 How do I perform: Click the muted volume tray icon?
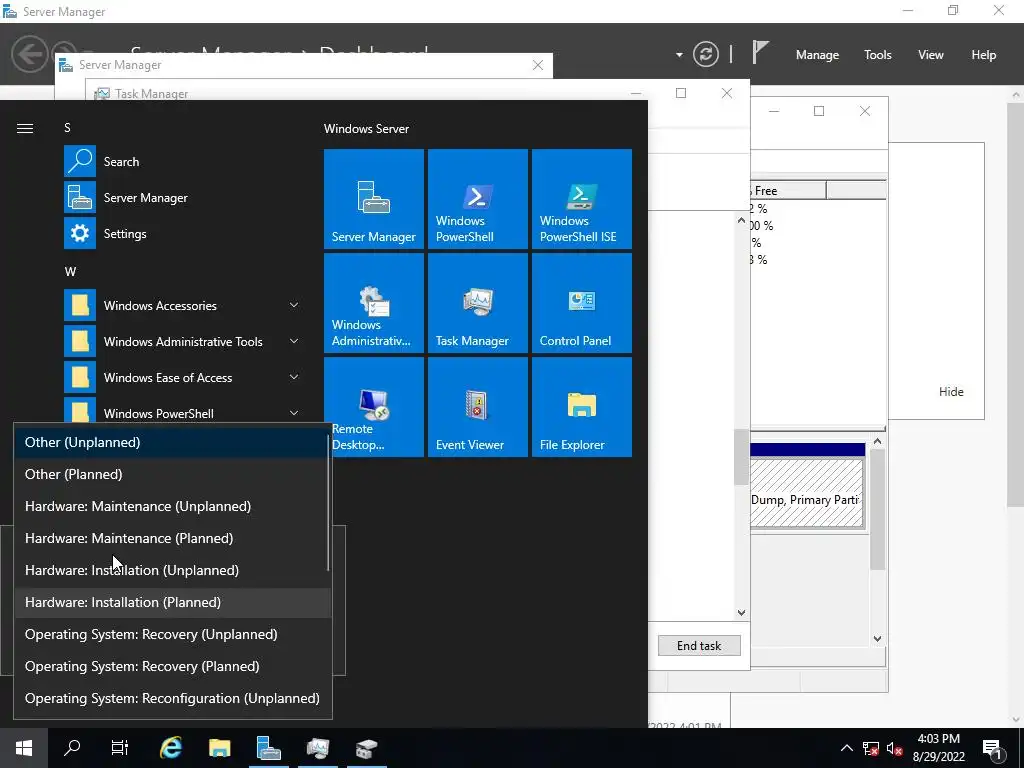pyautogui.click(x=895, y=748)
